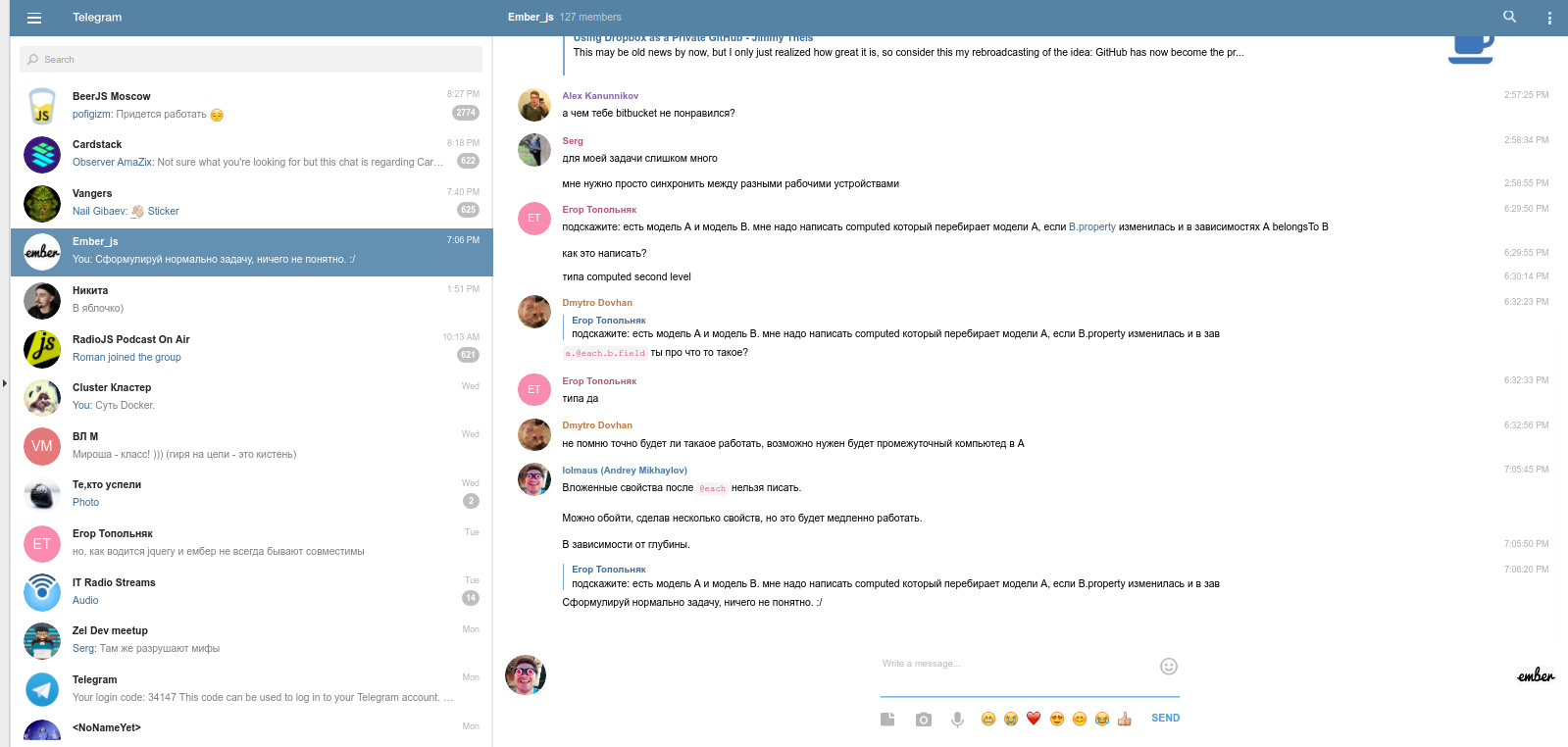The height and width of the screenshot is (747, 1568).
Task: Open the <NoNameYet> chat
Action: 251,730
